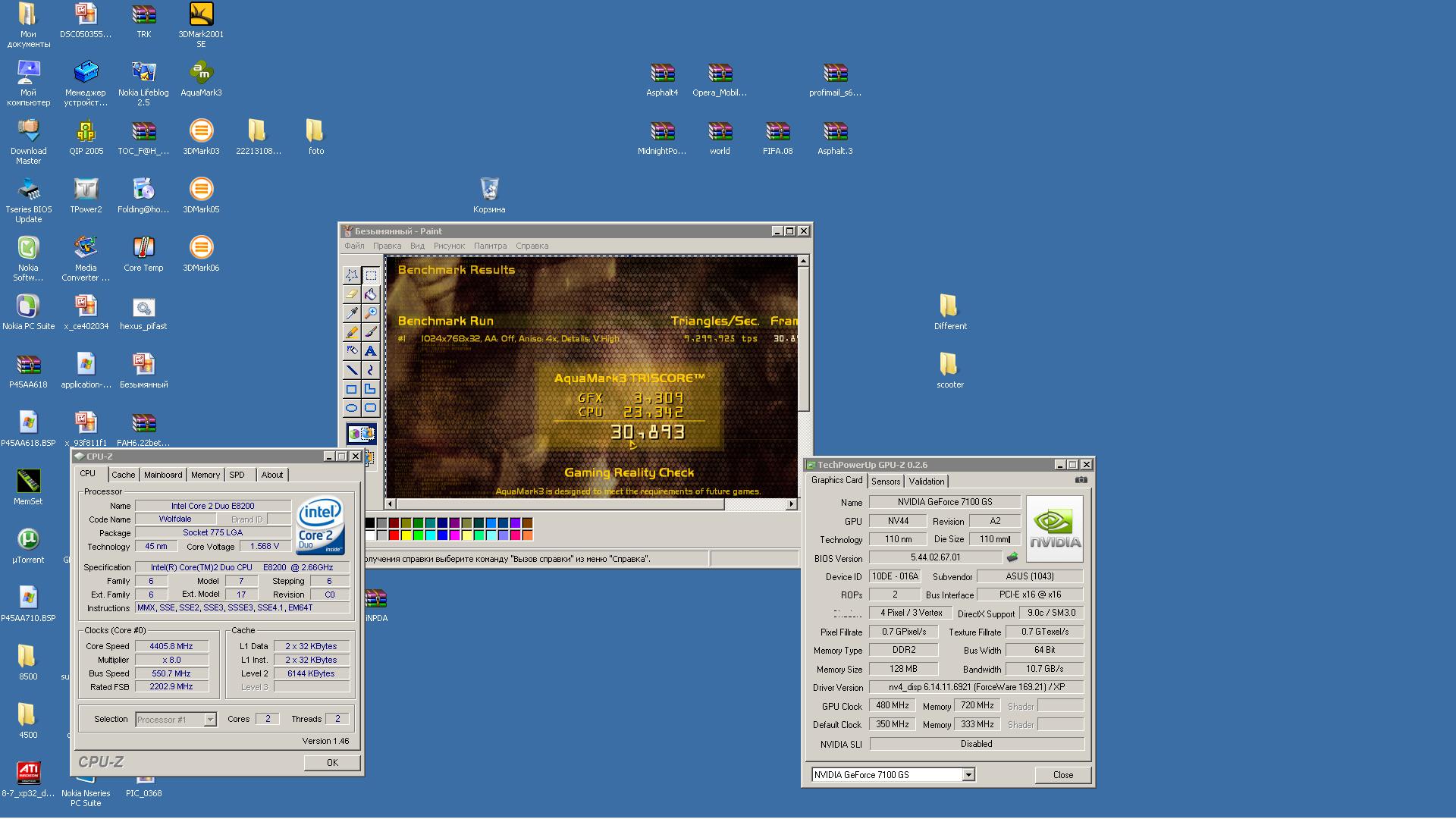The height and width of the screenshot is (819, 1456).
Task: Activate the Magnifier tool in Paint
Action: (371, 312)
